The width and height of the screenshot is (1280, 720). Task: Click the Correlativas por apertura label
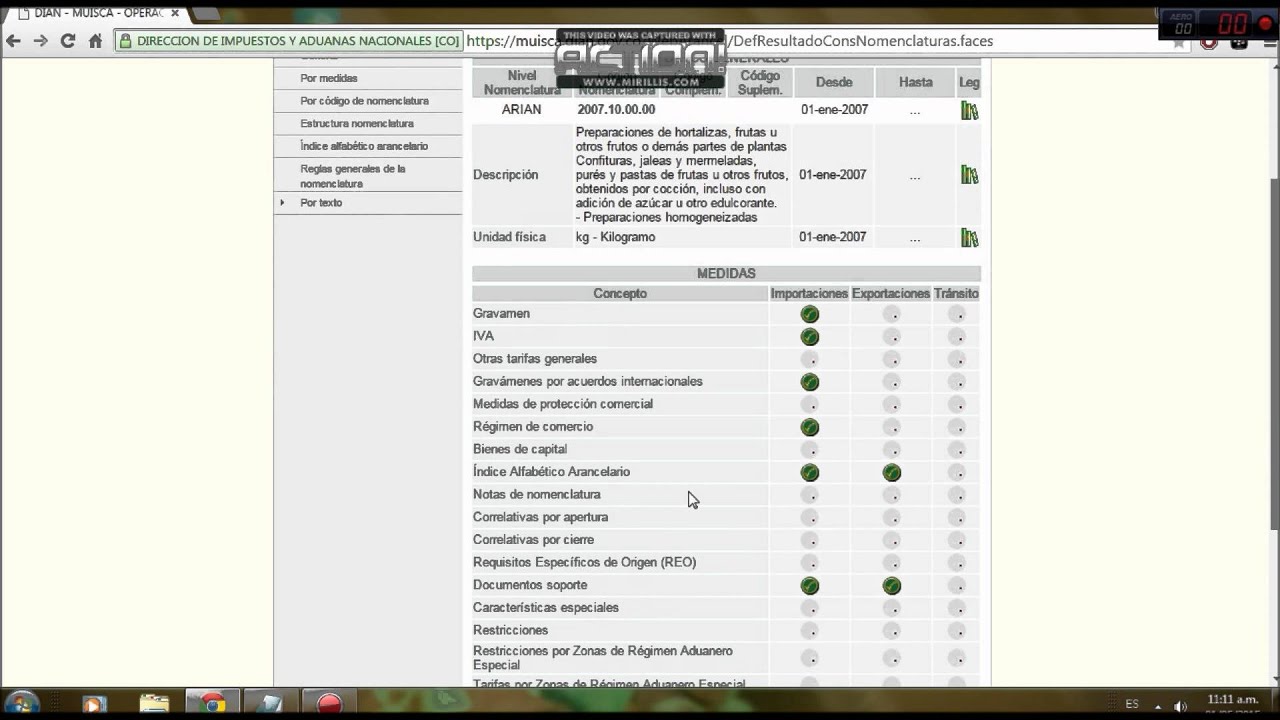tap(540, 517)
